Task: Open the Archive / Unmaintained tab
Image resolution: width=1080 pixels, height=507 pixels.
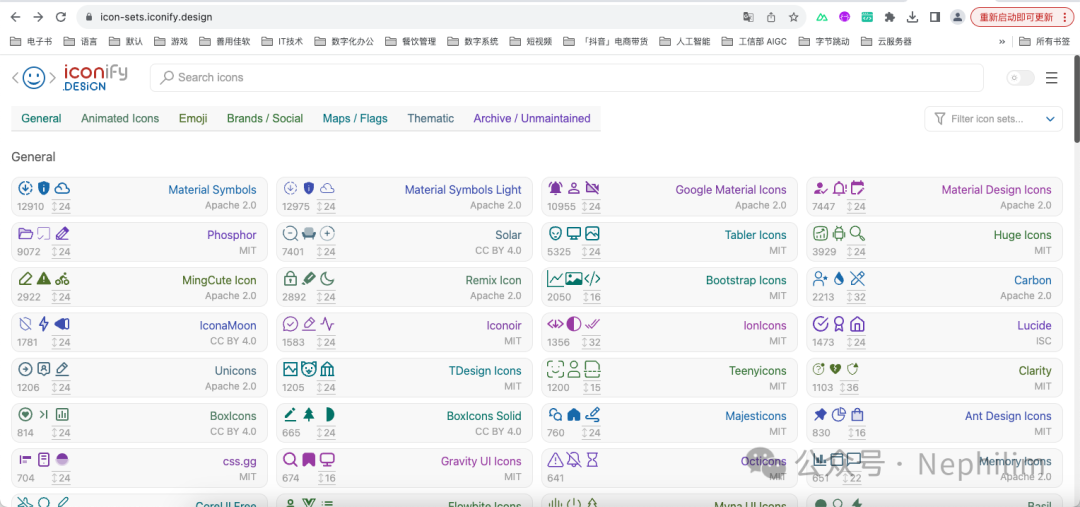Action: coord(532,118)
